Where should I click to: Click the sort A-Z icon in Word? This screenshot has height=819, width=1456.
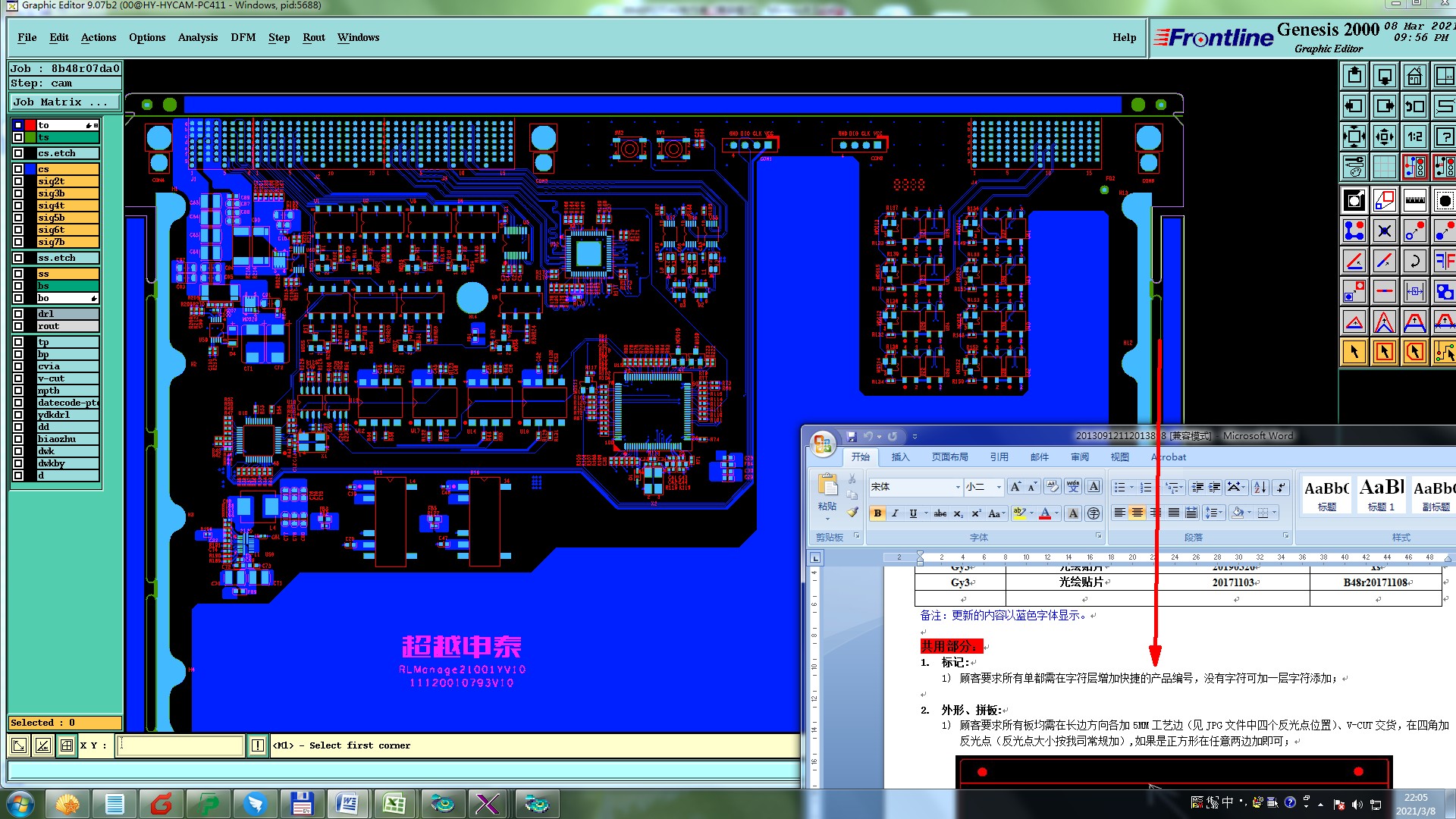(1260, 488)
